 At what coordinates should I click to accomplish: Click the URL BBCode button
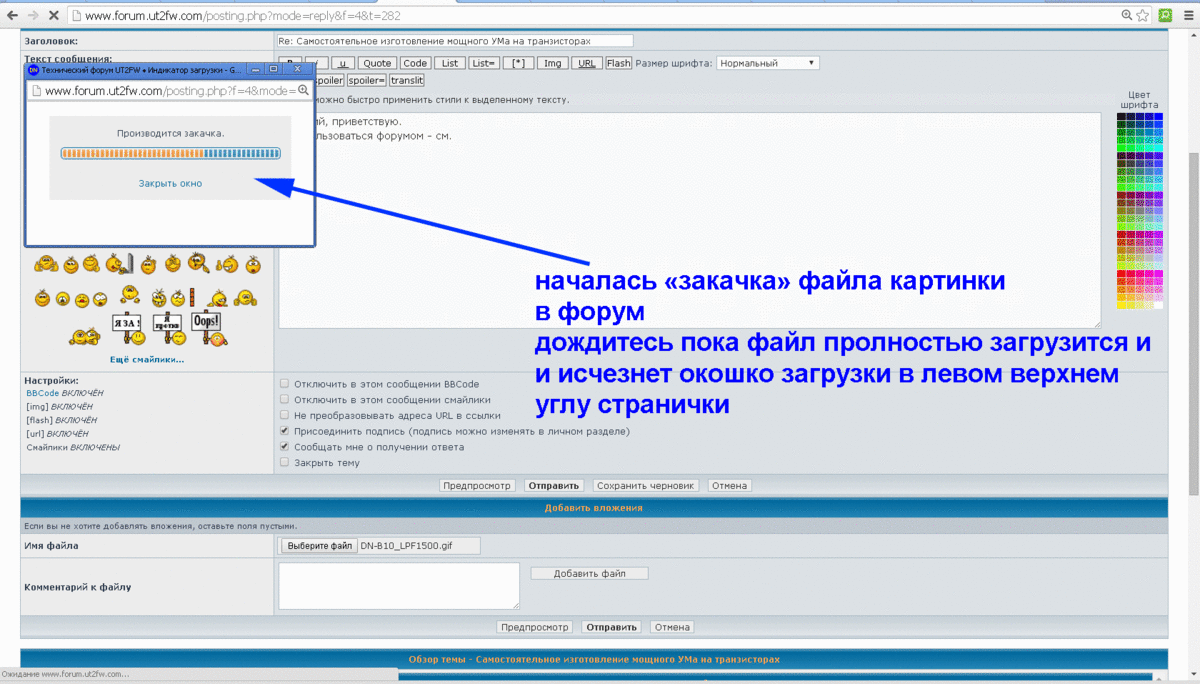587,63
